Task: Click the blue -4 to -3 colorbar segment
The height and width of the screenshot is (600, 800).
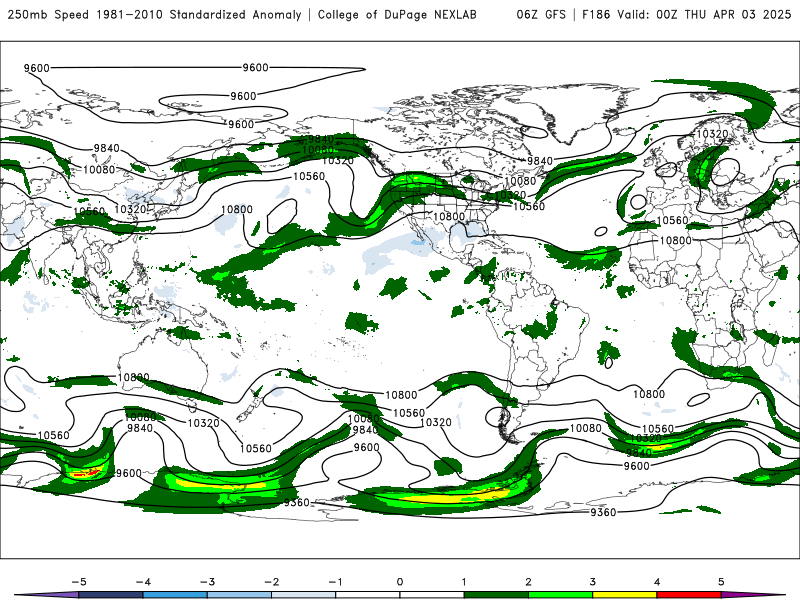Action: tap(175, 595)
